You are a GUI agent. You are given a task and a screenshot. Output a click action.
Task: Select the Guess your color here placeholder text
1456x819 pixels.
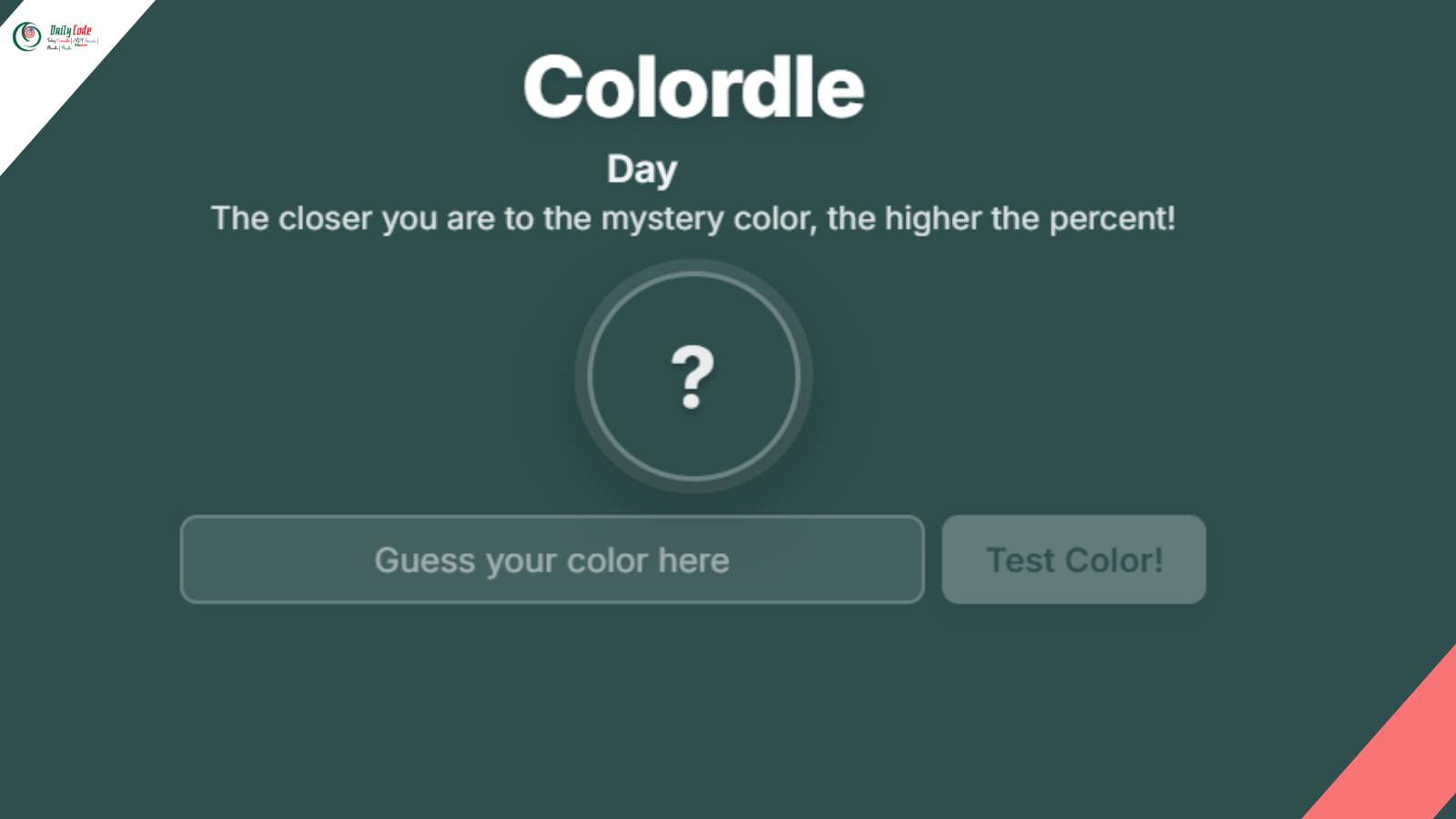551,560
